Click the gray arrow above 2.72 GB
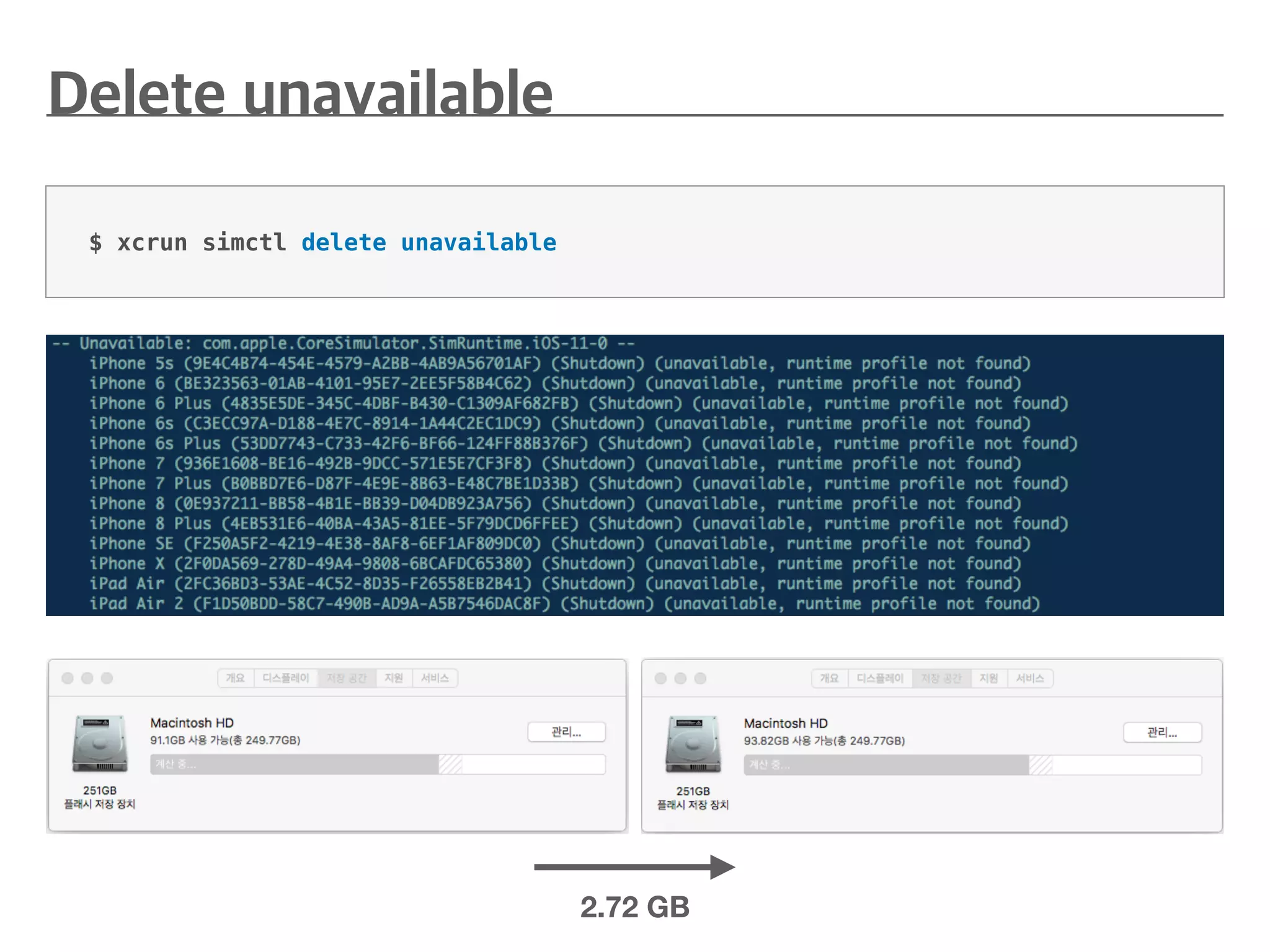This screenshot has height=952, width=1270. (x=634, y=866)
